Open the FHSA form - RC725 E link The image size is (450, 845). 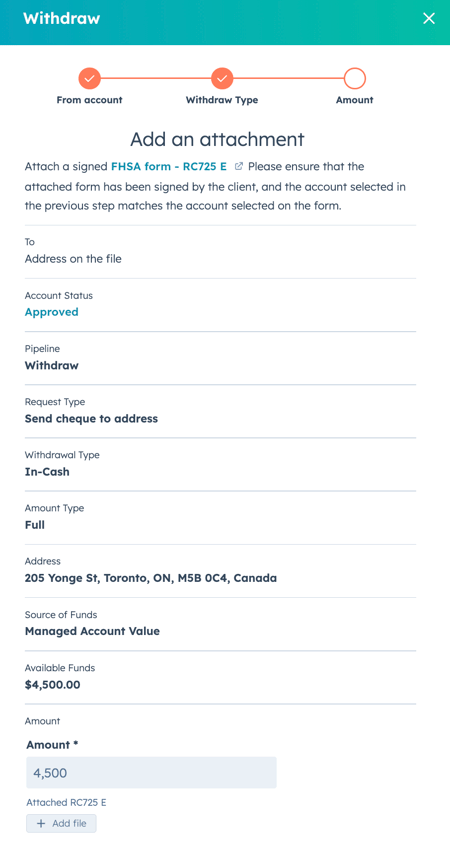[169, 167]
